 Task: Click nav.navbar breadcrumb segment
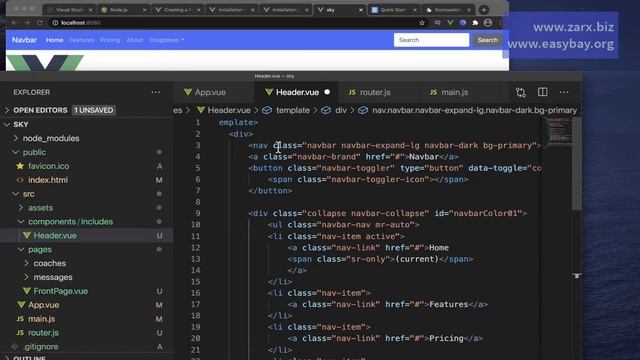474,110
